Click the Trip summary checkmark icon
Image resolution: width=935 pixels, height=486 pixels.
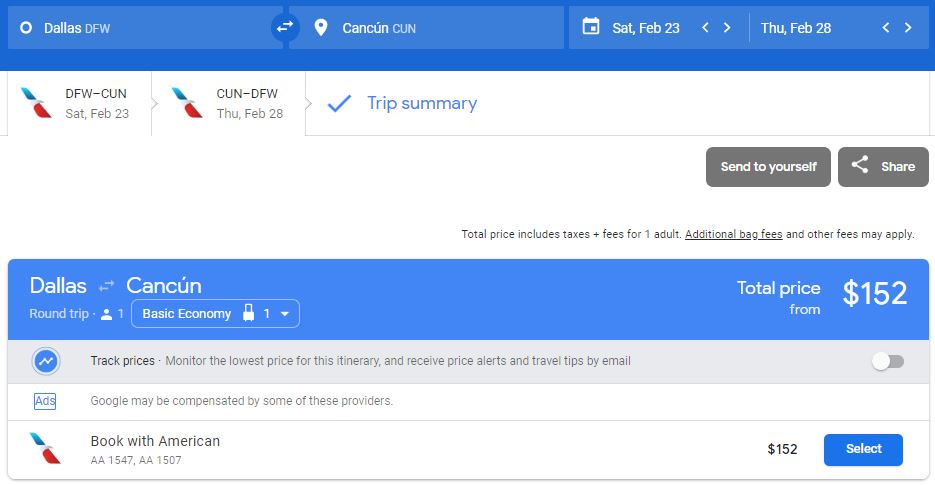[339, 103]
